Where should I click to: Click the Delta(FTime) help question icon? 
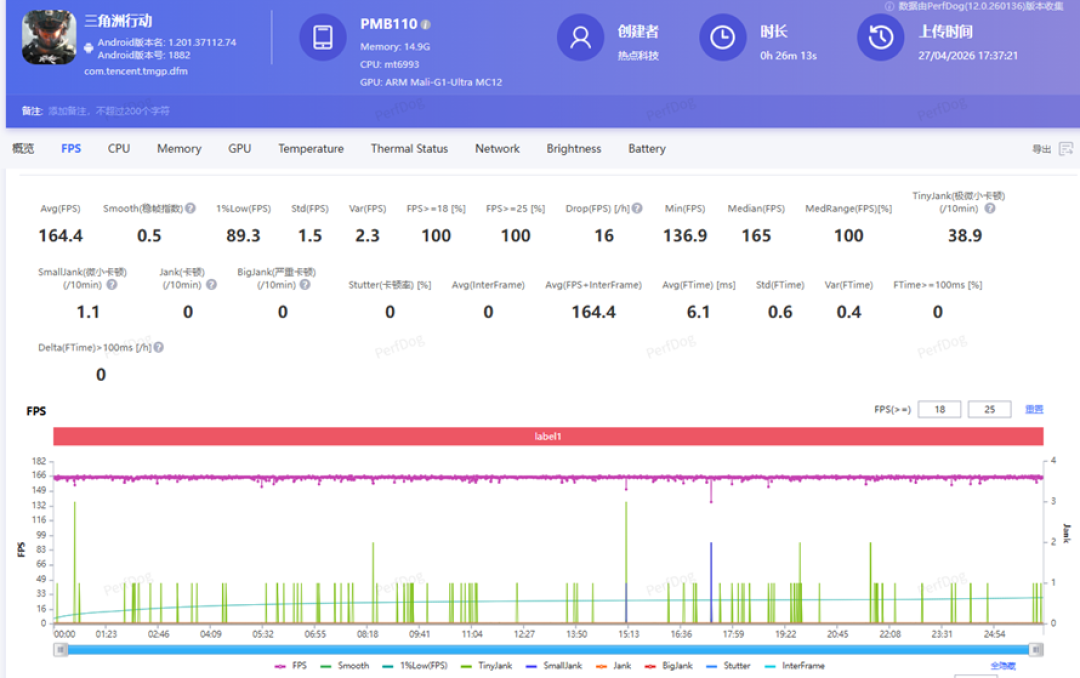158,347
